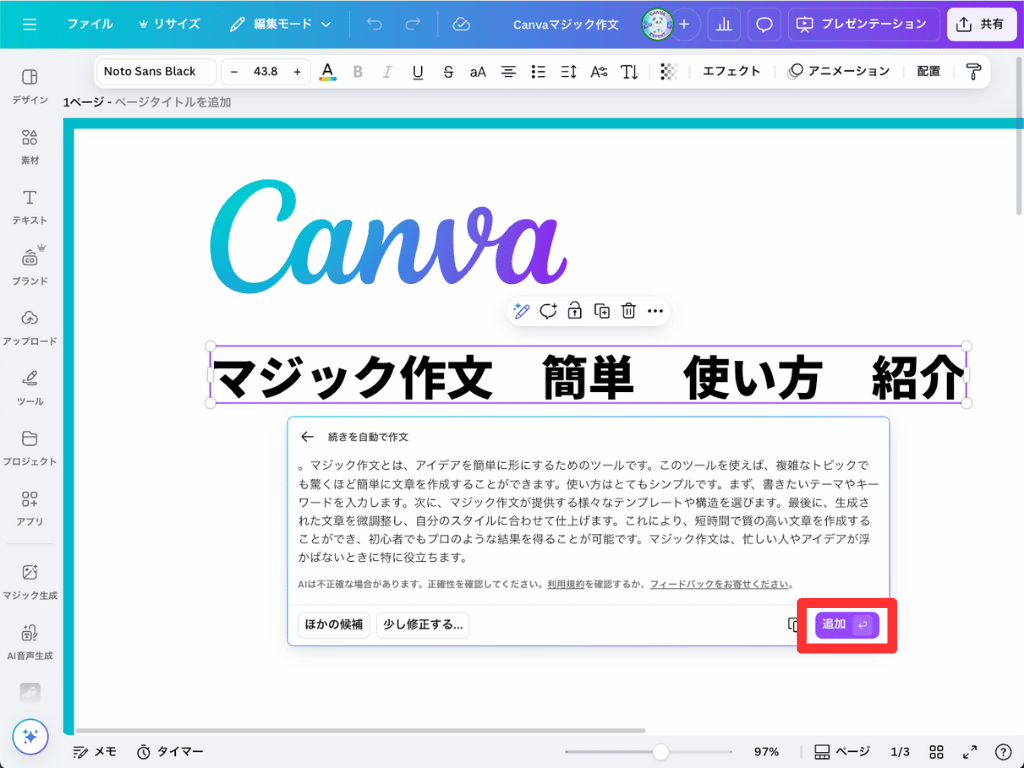Redo the last action
Screen dimensions: 1024x768
click(413, 24)
